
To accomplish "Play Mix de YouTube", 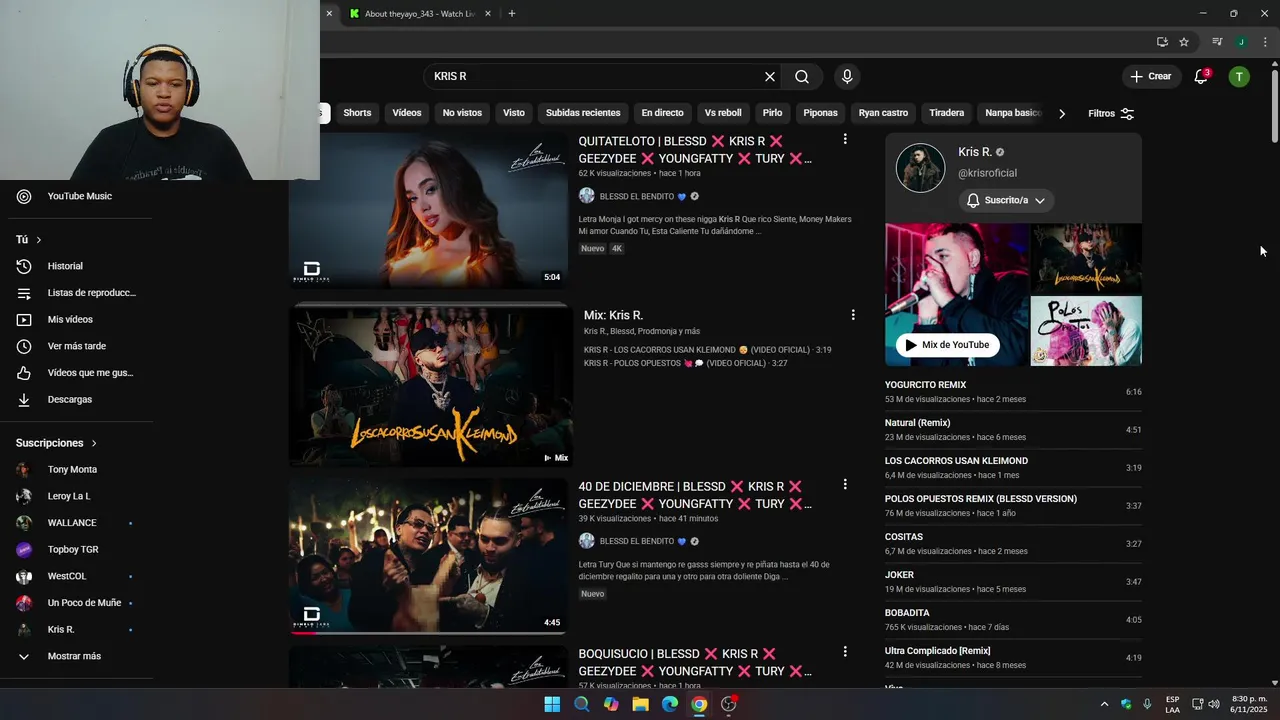I will pos(946,345).
